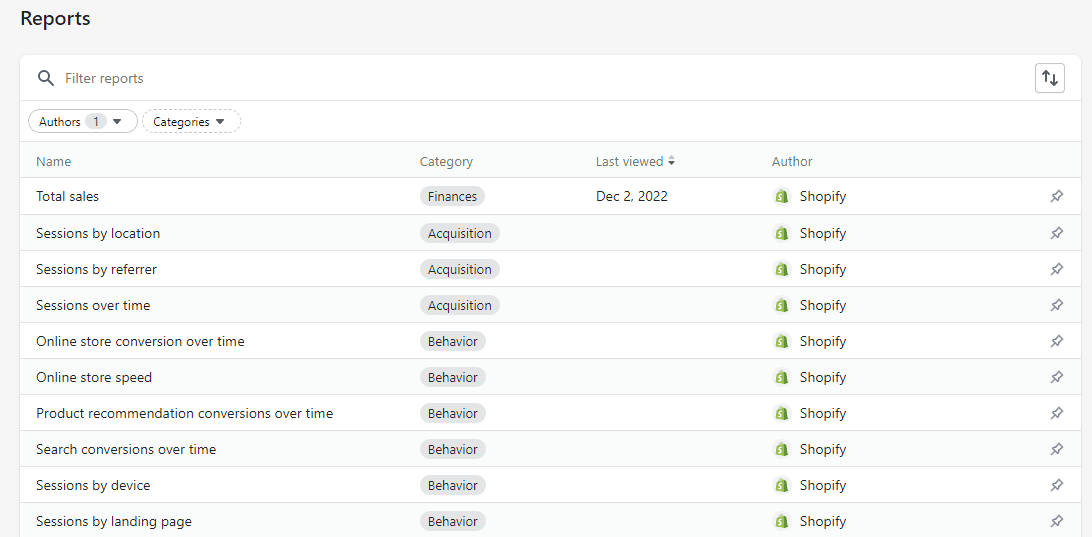
Task: Pin the Online store speed report
Action: point(1056,378)
